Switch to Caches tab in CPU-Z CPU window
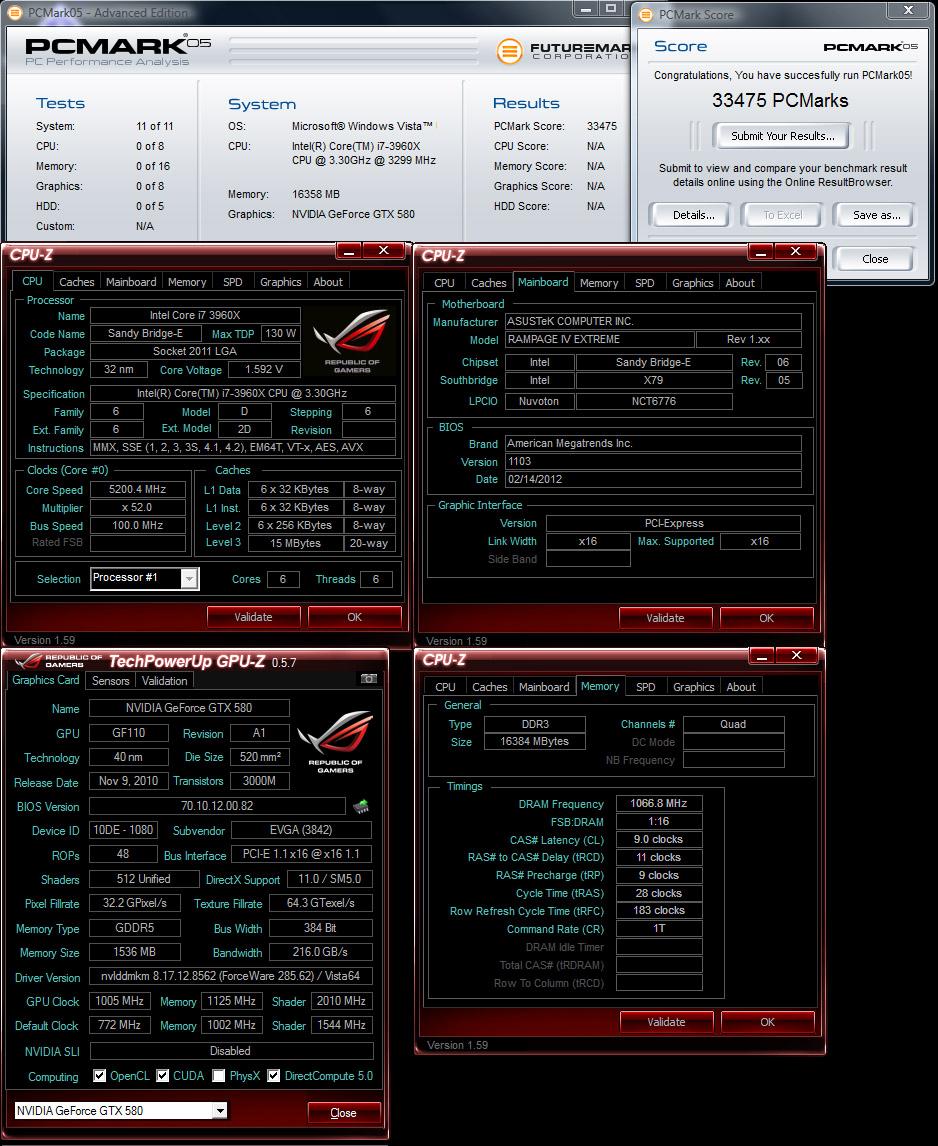Image resolution: width=938 pixels, height=1146 pixels. [77, 282]
